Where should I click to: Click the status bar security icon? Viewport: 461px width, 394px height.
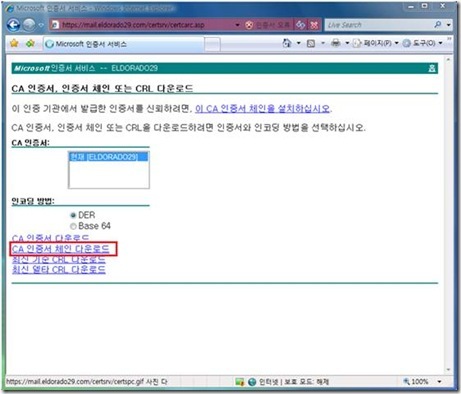coord(239,382)
